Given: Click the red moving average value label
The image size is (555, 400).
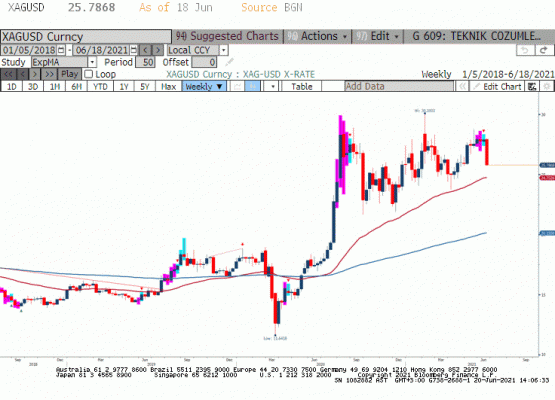Looking at the screenshot, I should coord(547,178).
